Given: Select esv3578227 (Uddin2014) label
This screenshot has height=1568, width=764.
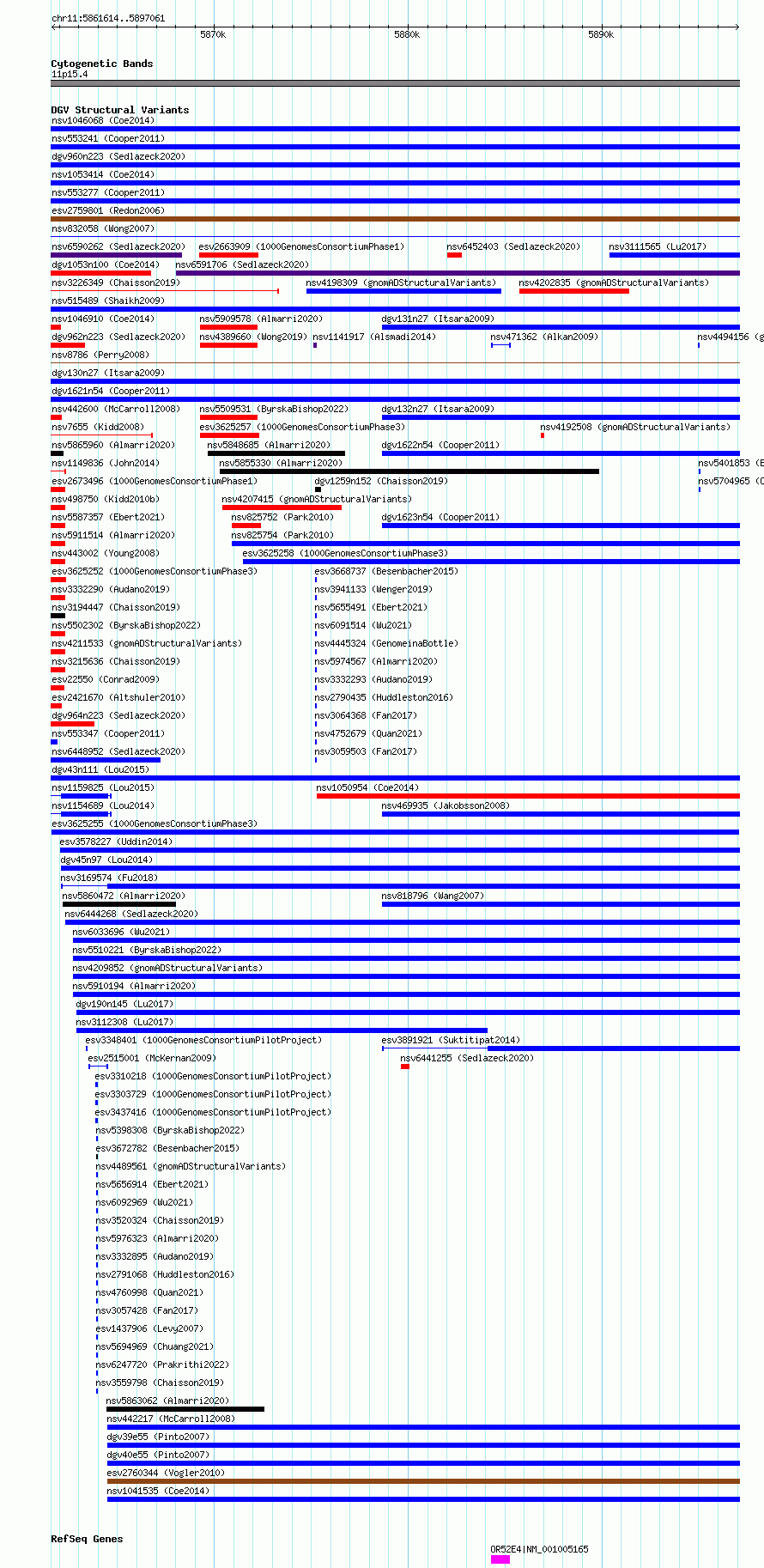Looking at the screenshot, I should pyautogui.click(x=116, y=842).
